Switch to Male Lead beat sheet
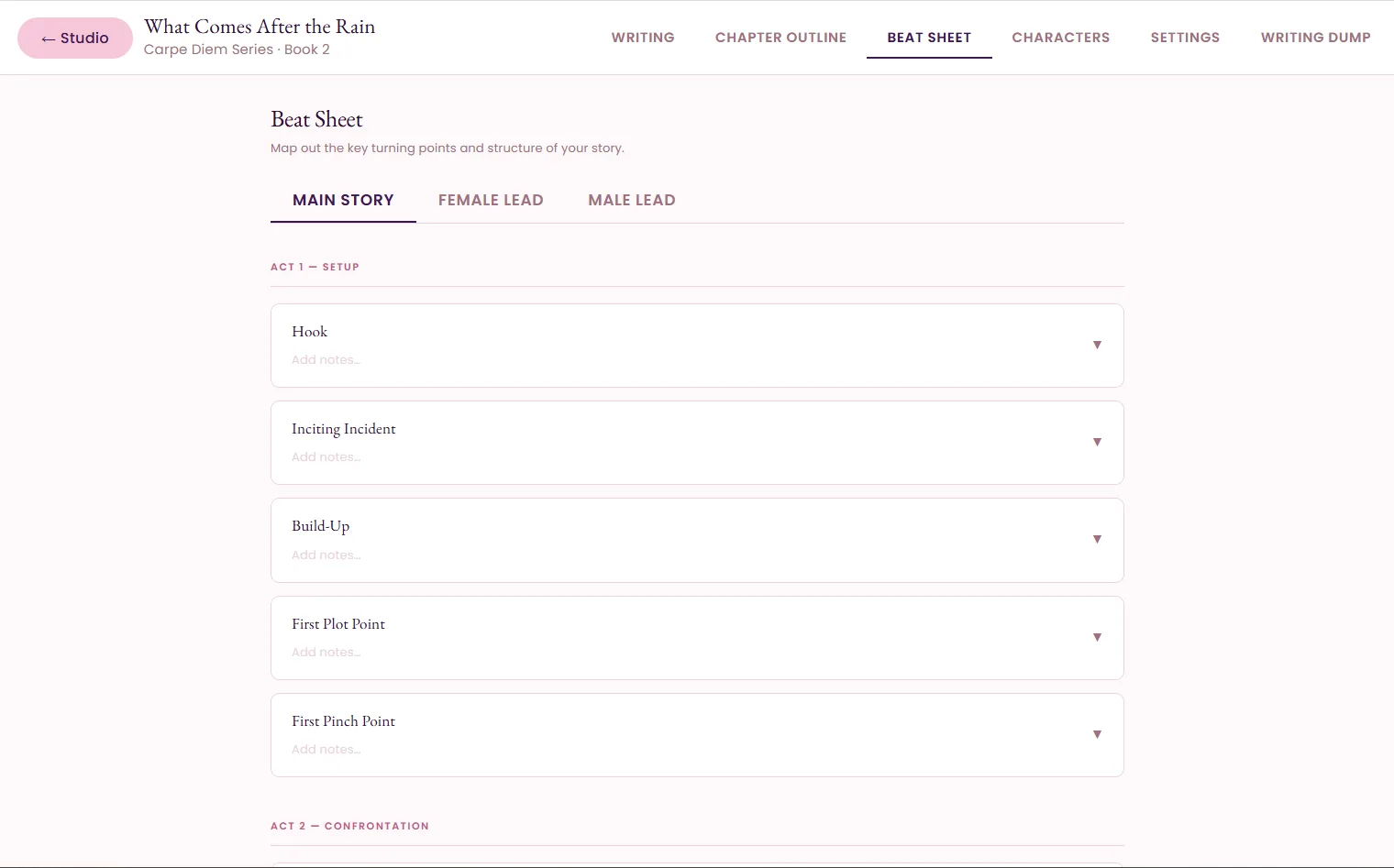This screenshot has height=868, width=1394. [x=632, y=200]
